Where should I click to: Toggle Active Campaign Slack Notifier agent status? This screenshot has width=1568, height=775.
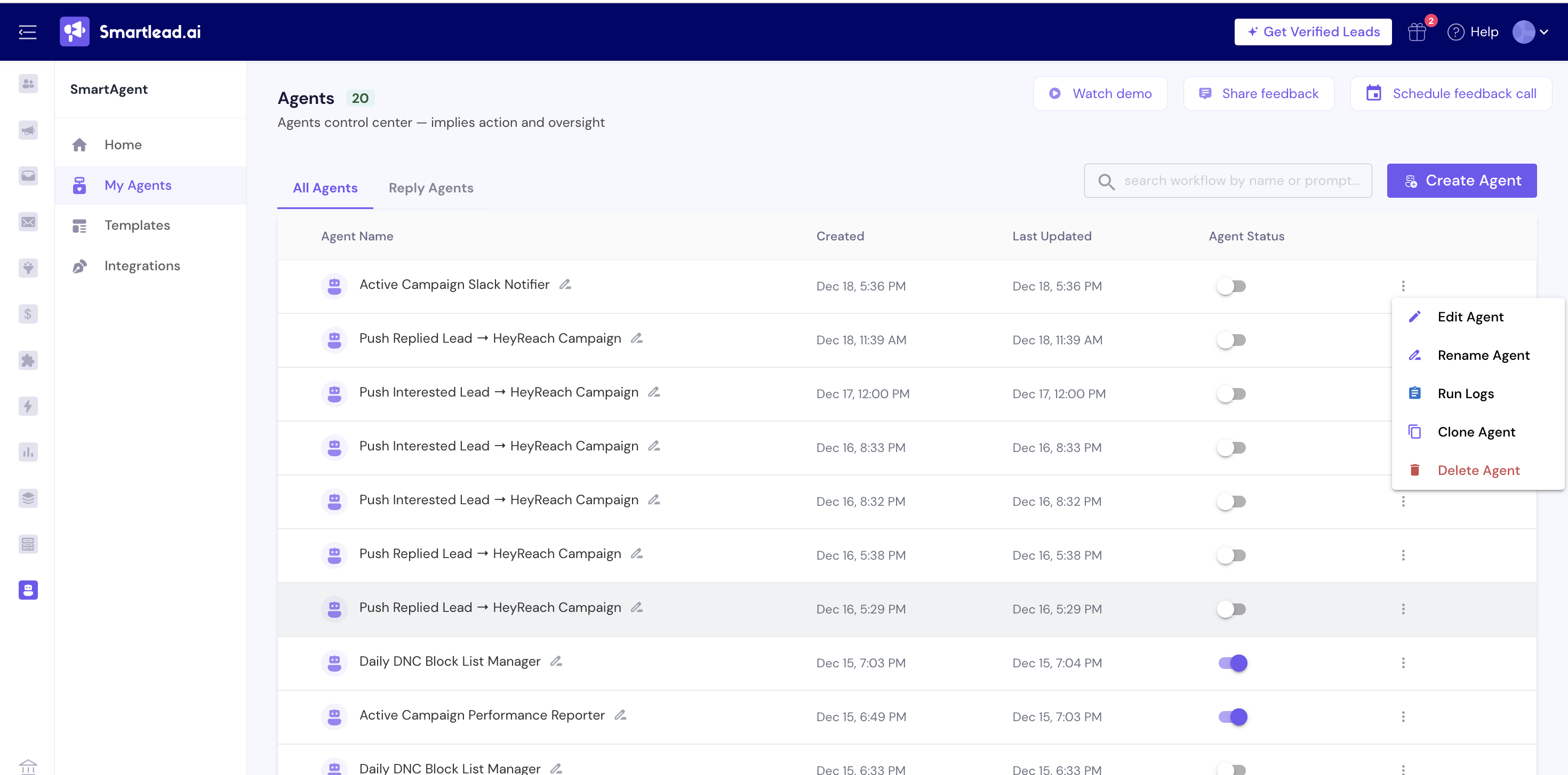coord(1232,286)
